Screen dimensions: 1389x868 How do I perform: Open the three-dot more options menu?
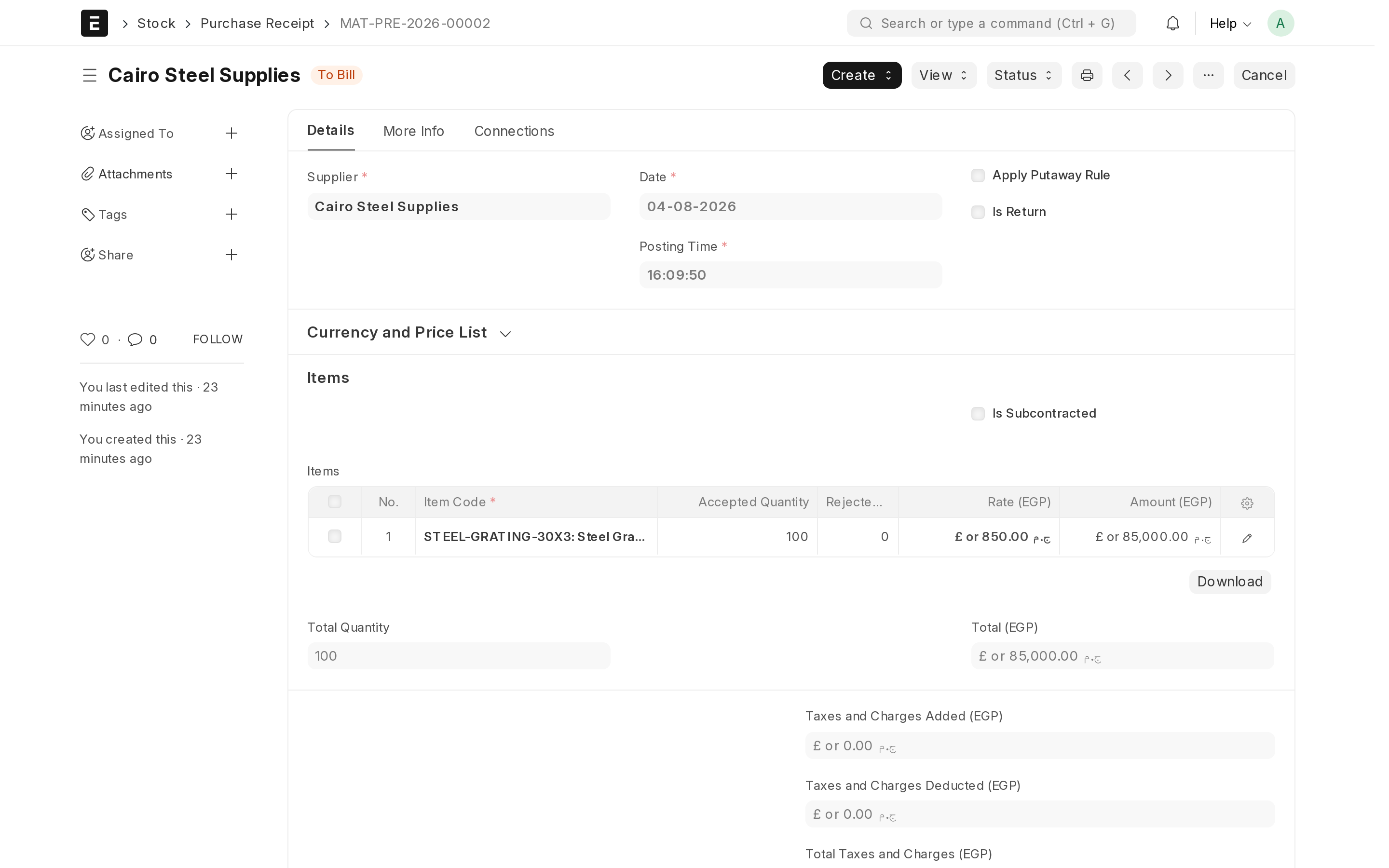point(1208,75)
